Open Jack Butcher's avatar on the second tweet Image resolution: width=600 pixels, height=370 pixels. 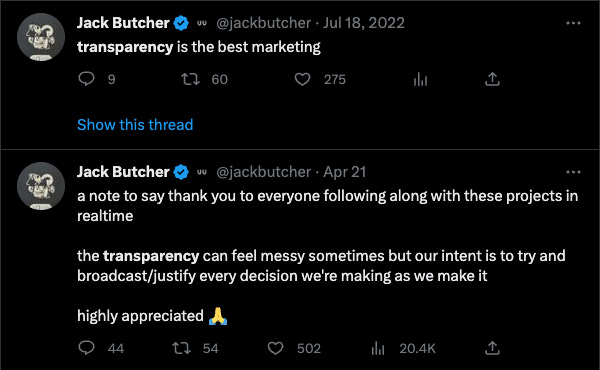41,186
